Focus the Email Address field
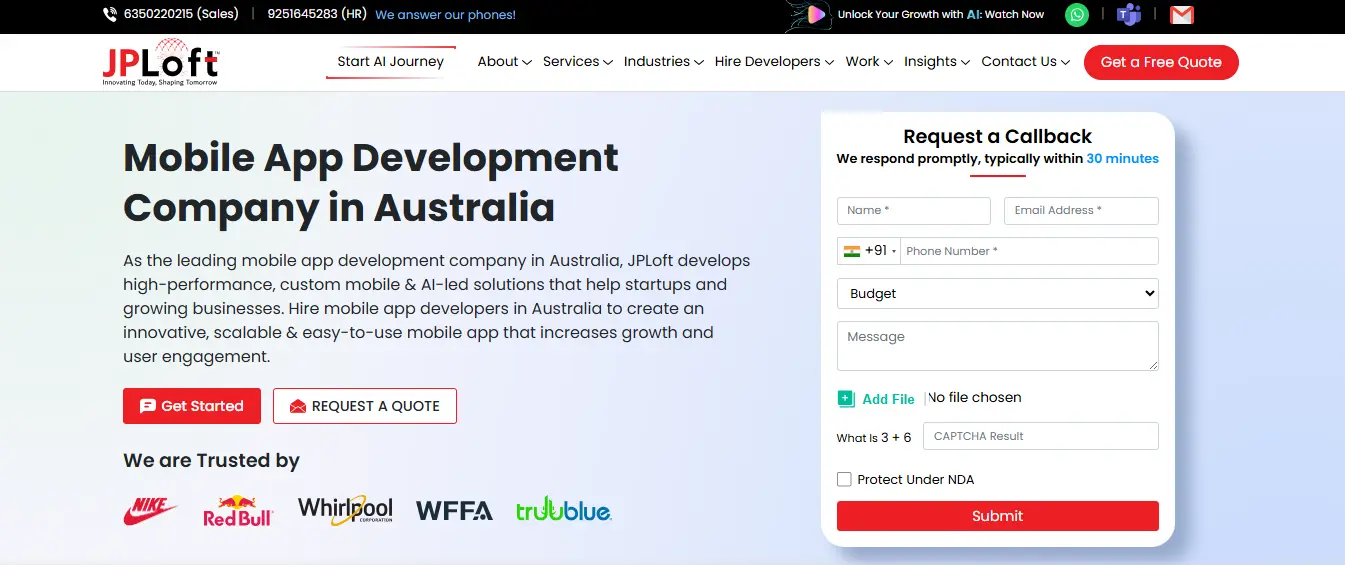Screen dimensions: 1345x565 pyautogui.click(x=1081, y=211)
